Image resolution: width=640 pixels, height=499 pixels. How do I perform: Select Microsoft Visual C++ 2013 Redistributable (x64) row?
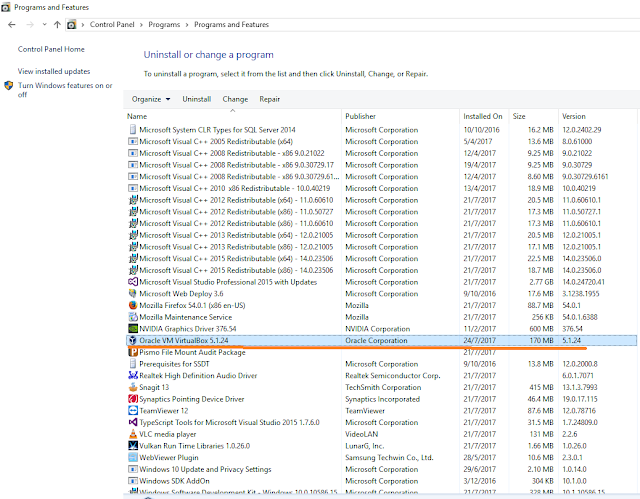(381, 235)
